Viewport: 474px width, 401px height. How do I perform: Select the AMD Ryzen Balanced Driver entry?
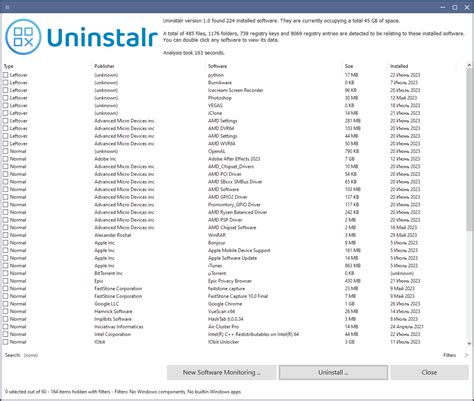tap(238, 212)
